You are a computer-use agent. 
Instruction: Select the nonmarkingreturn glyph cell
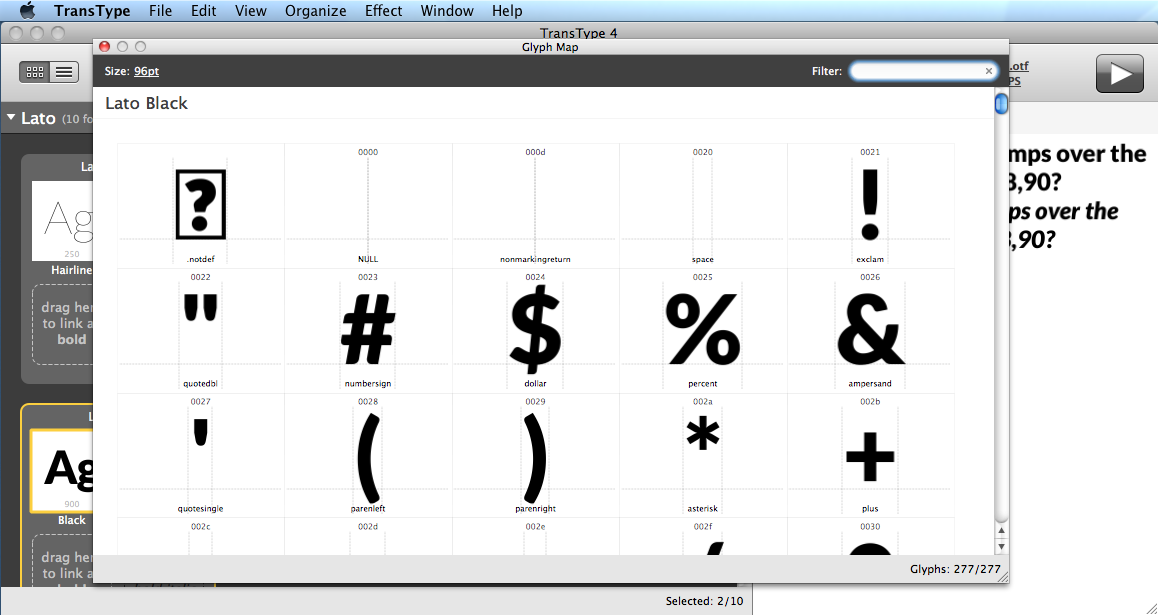tap(535, 205)
